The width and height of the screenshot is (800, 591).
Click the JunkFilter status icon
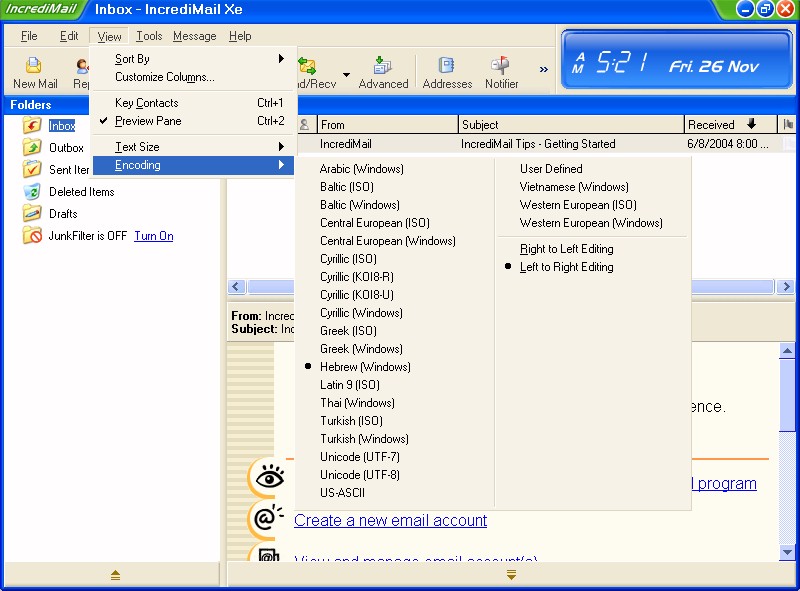32,236
